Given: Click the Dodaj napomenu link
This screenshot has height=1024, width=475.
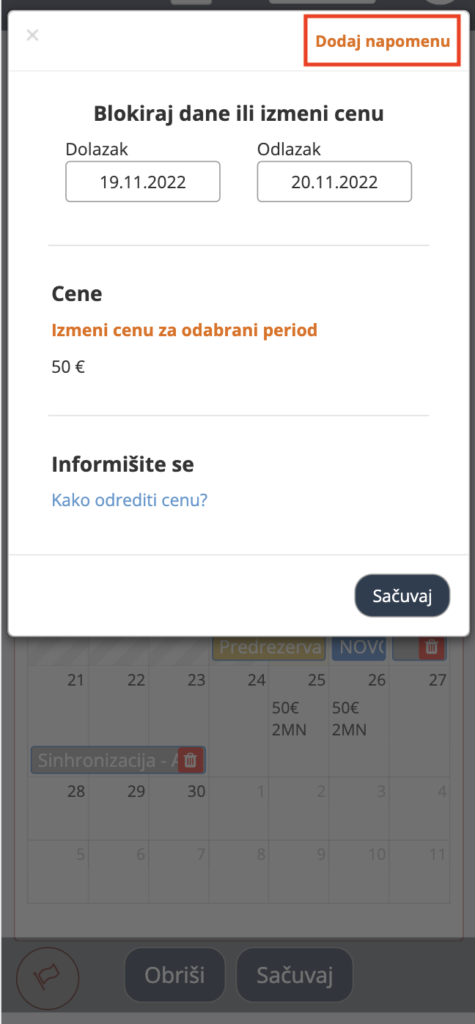Looking at the screenshot, I should [x=382, y=40].
